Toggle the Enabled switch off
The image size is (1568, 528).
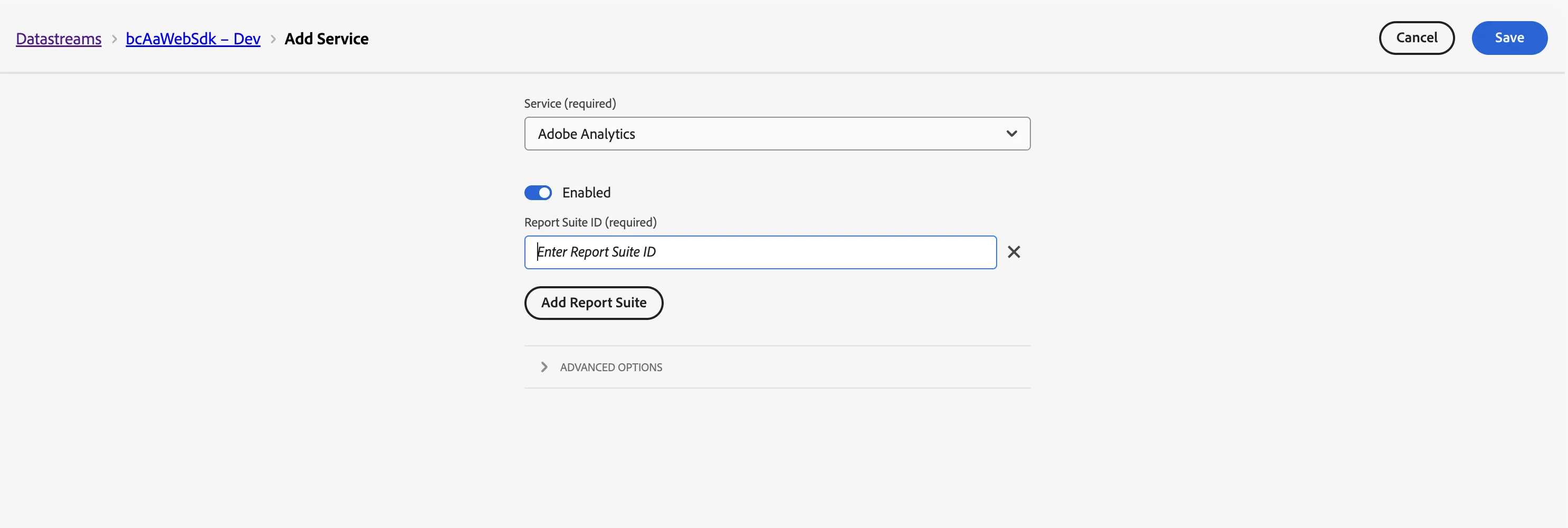538,193
